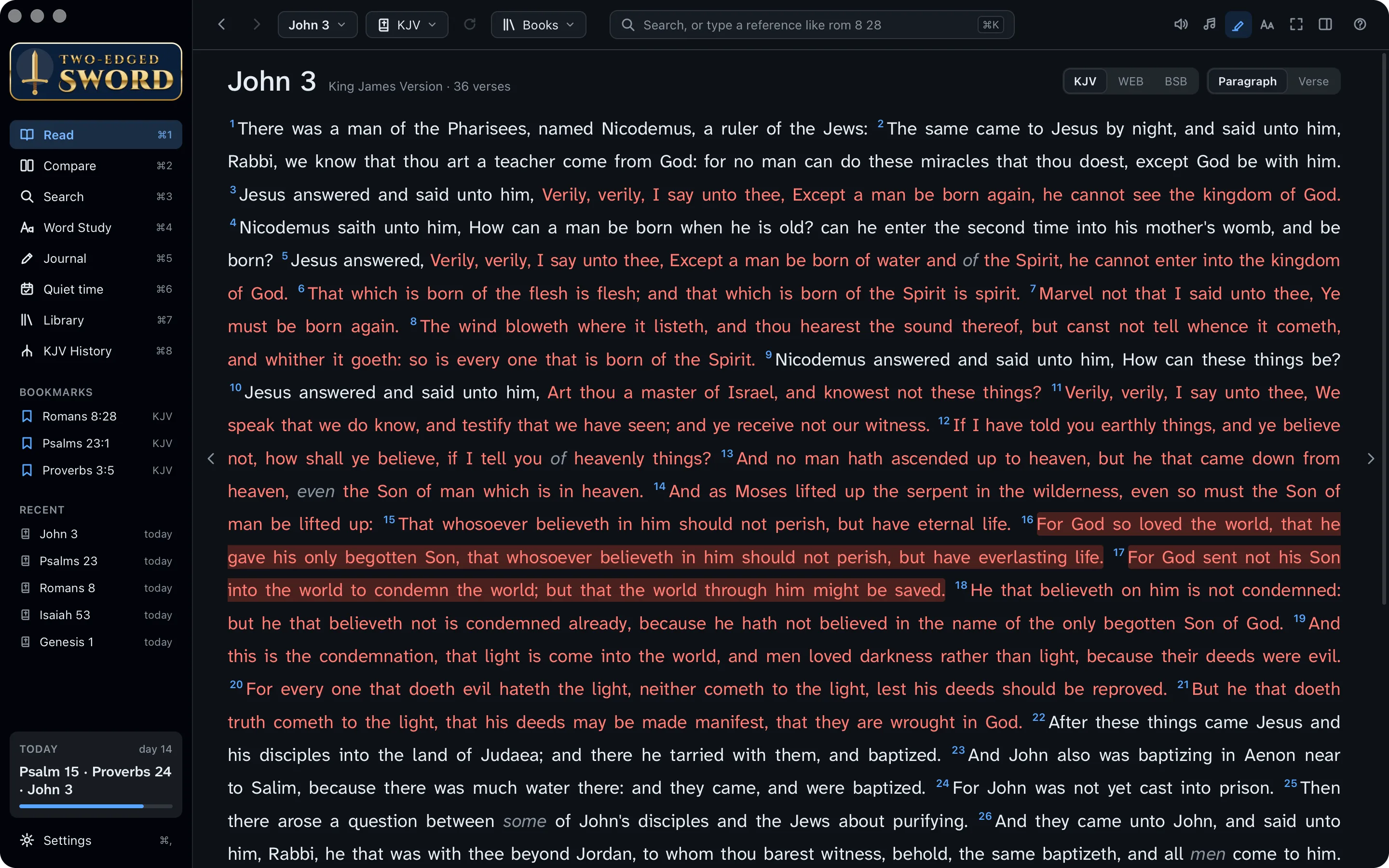The height and width of the screenshot is (868, 1389).
Task: Click the Two-Edged Sword logo
Action: [96, 72]
